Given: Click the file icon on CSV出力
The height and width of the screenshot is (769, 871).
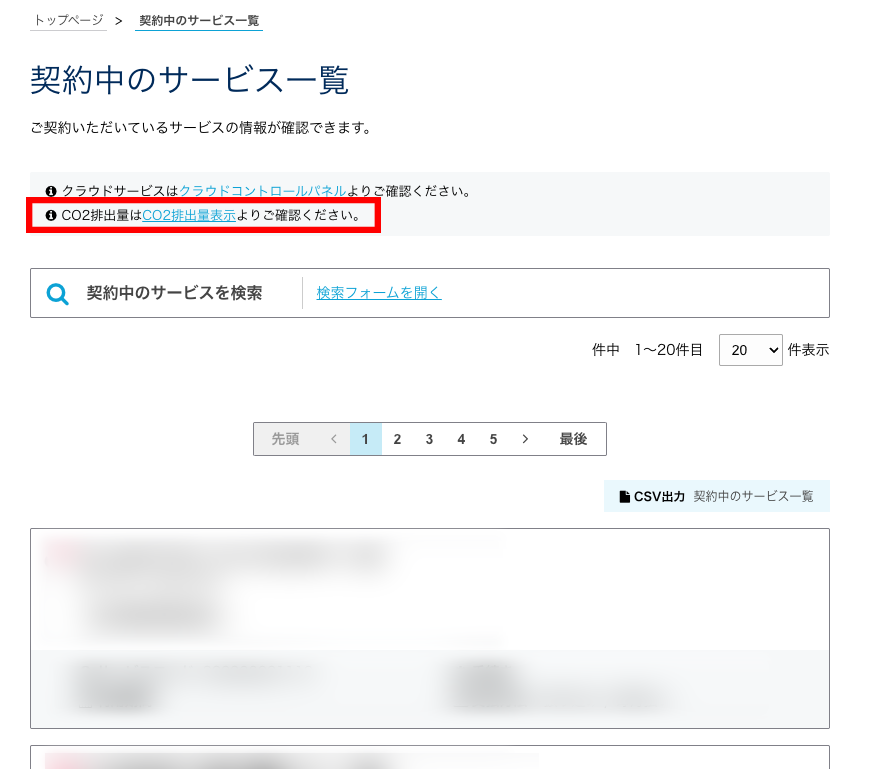Looking at the screenshot, I should click(625, 496).
